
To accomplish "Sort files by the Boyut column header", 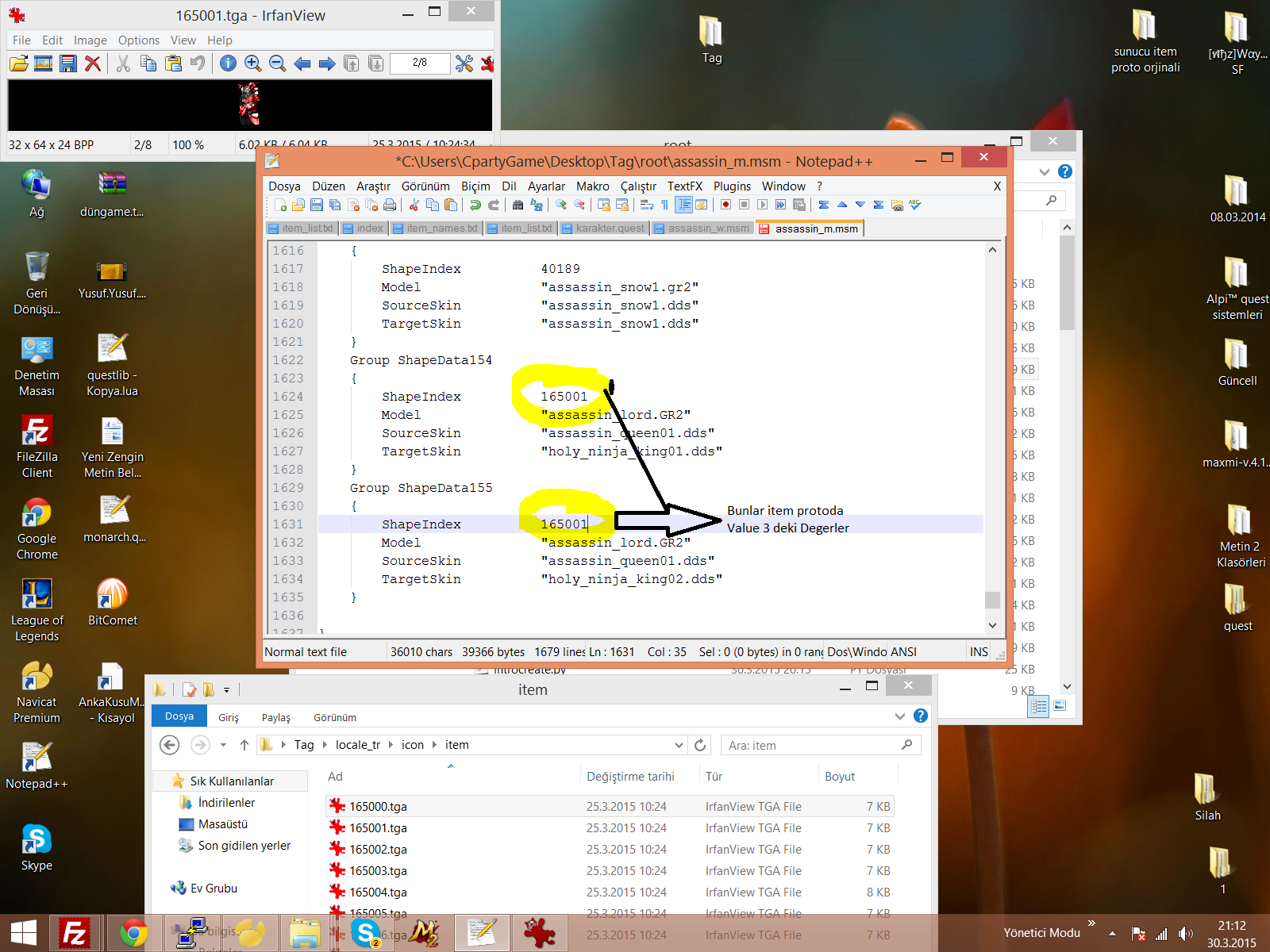I will (840, 777).
